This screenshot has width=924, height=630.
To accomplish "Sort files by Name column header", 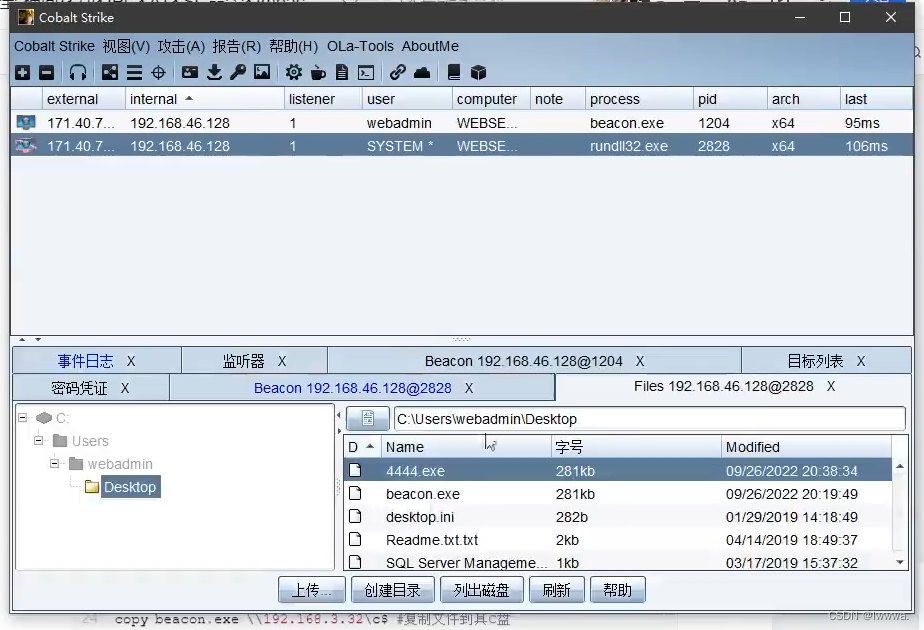I will [466, 447].
